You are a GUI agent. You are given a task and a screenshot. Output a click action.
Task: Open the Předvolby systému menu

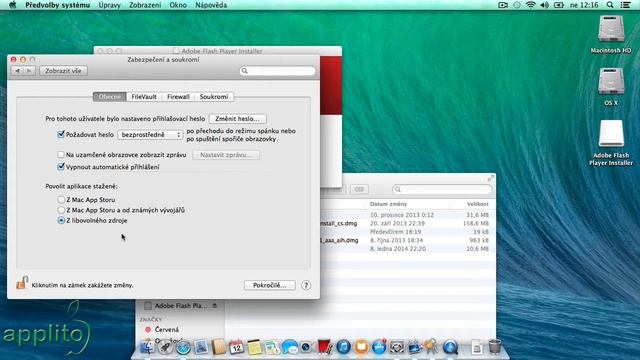(58, 5)
